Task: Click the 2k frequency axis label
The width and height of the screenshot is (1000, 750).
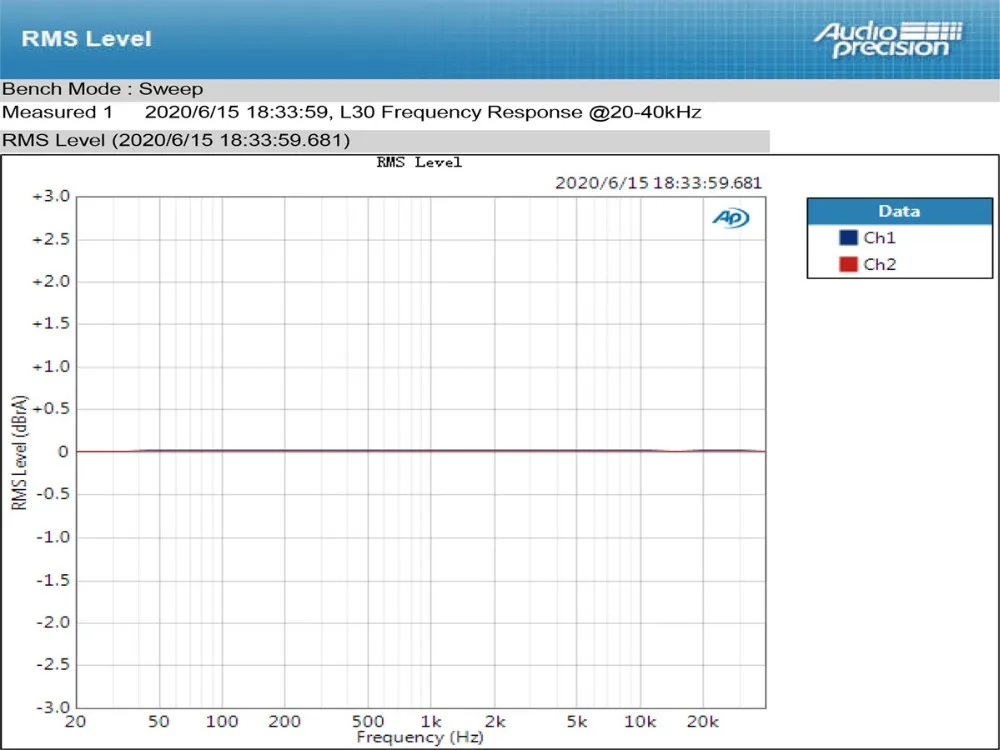Action: [495, 722]
